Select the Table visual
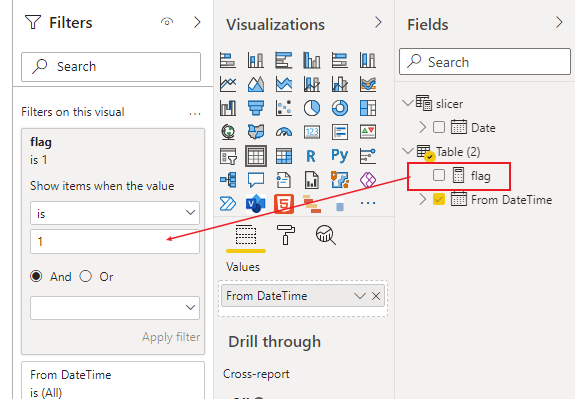The image size is (575, 399). pos(256,156)
